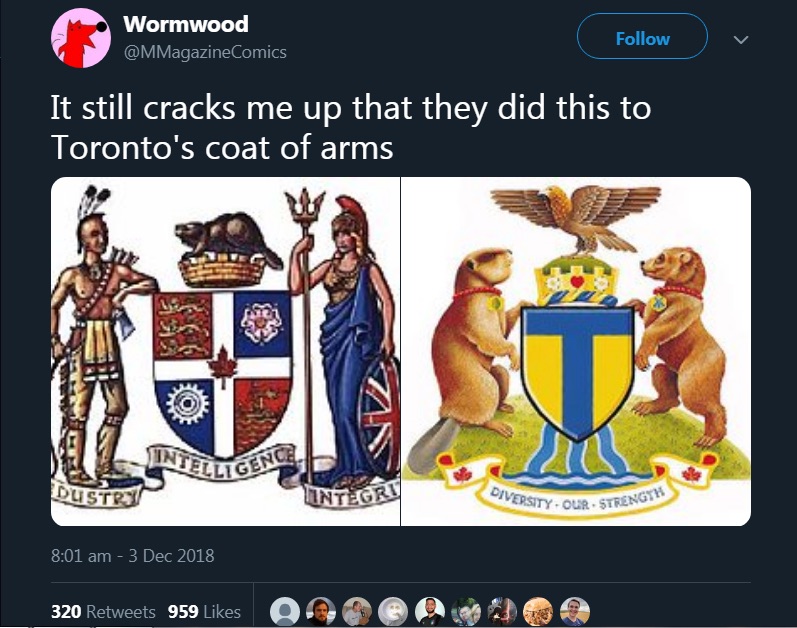Screen dimensions: 797x628
Task: Open the @MMagazineComics handle link
Action: click(x=205, y=52)
